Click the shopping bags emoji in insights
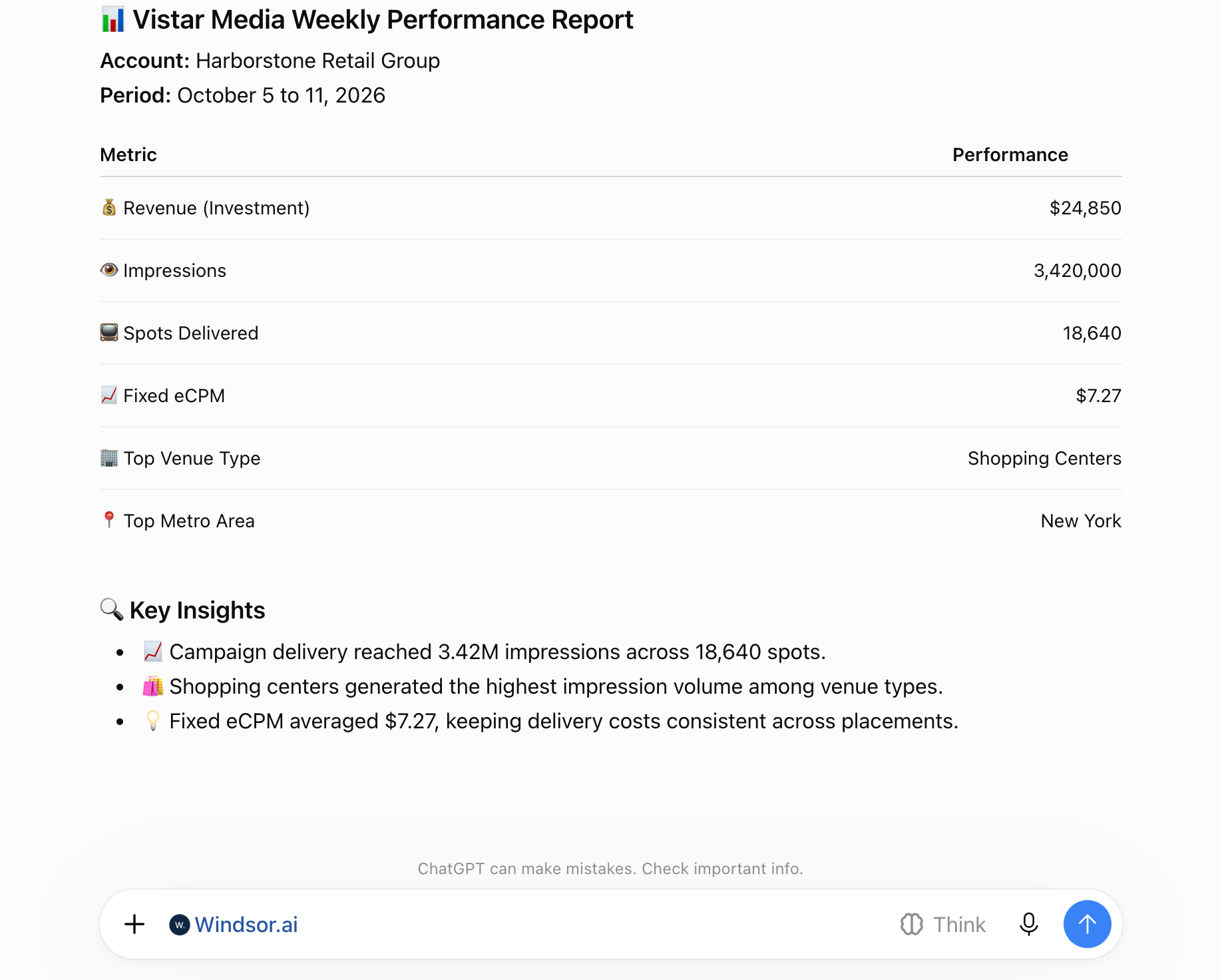The width and height of the screenshot is (1222, 980). coord(153,686)
